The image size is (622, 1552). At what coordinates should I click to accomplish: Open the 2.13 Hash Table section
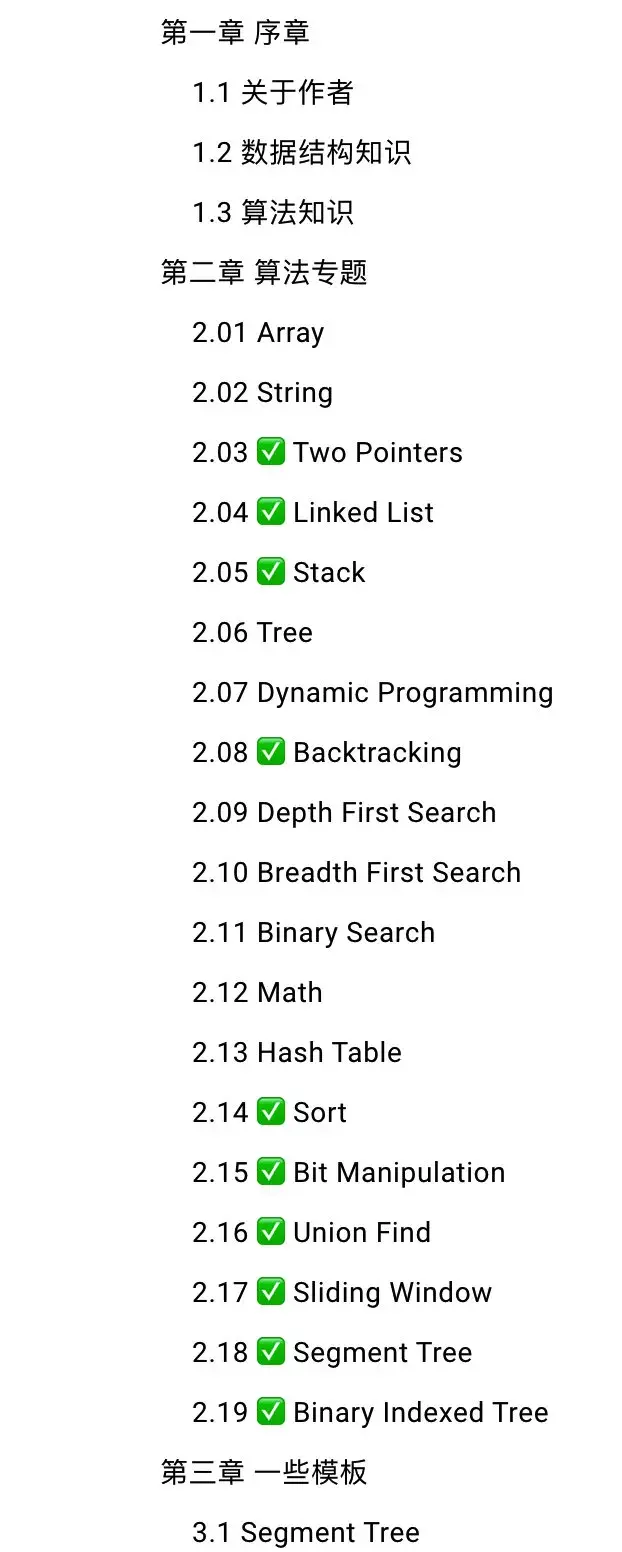pos(297,1052)
